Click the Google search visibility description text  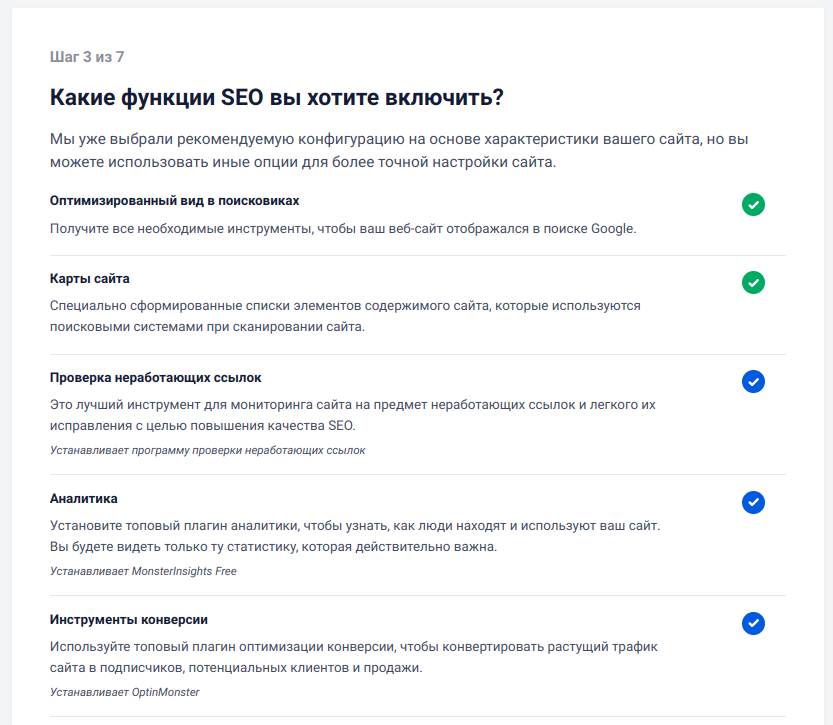[343, 229]
